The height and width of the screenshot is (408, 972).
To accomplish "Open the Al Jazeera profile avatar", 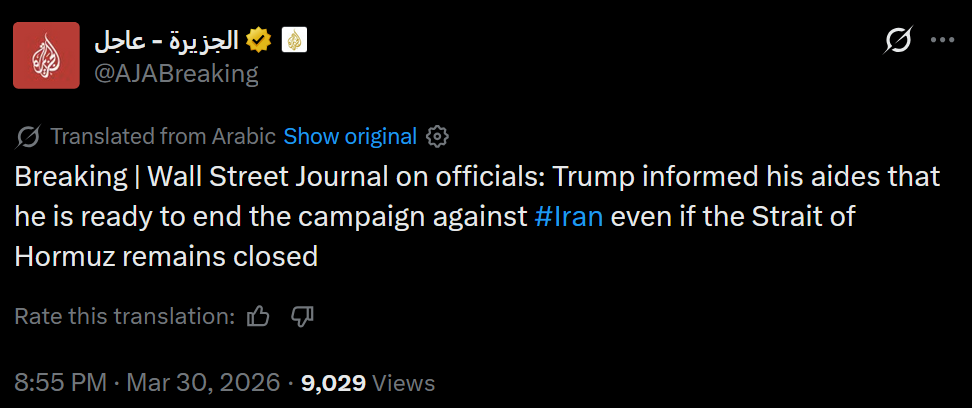I will tap(46, 56).
